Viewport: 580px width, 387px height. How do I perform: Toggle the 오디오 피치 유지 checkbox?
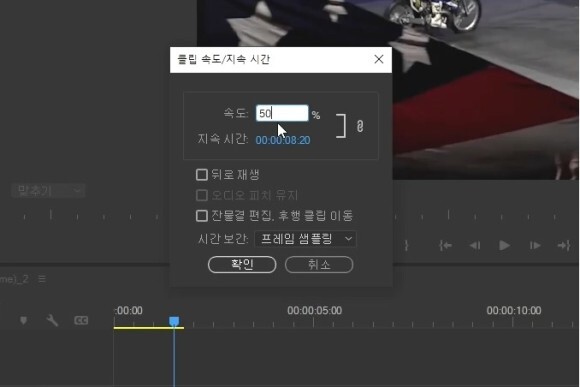[202, 195]
